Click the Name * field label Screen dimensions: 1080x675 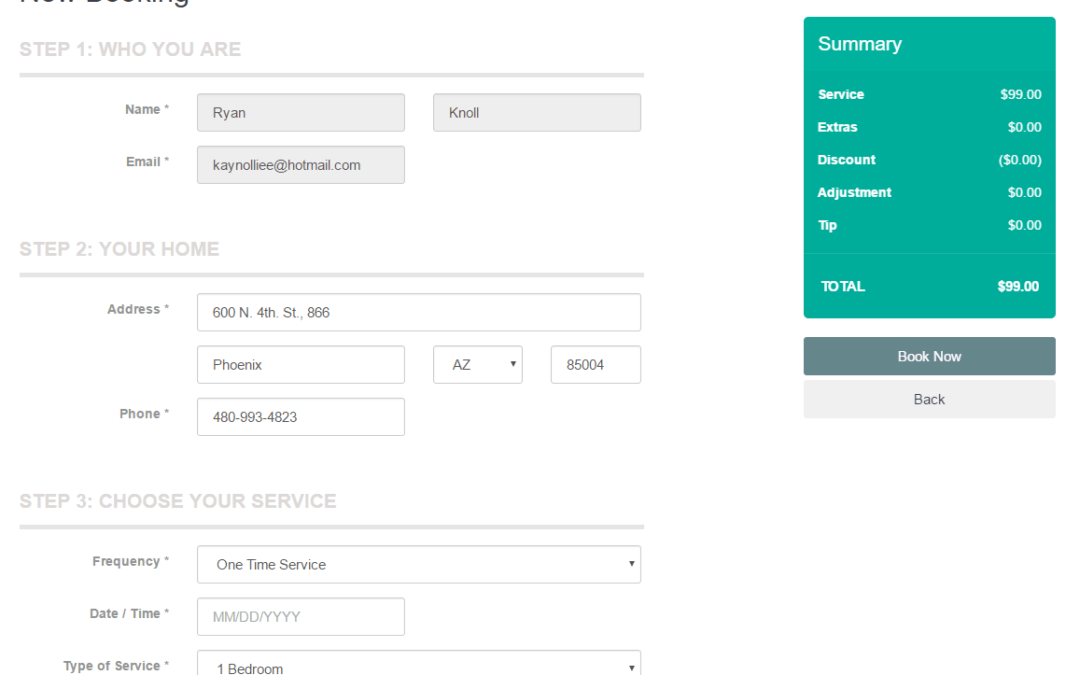coord(147,110)
